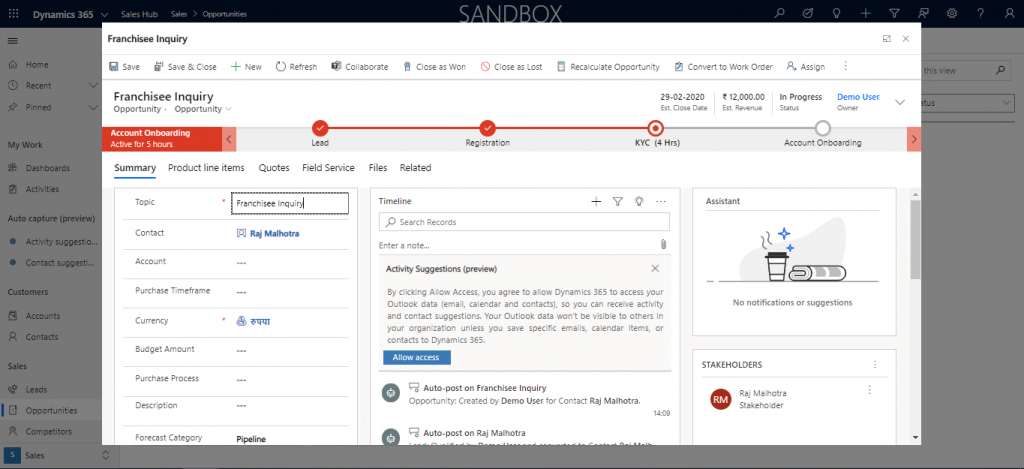Switch to the Field Service tab
The height and width of the screenshot is (469, 1024).
point(328,168)
